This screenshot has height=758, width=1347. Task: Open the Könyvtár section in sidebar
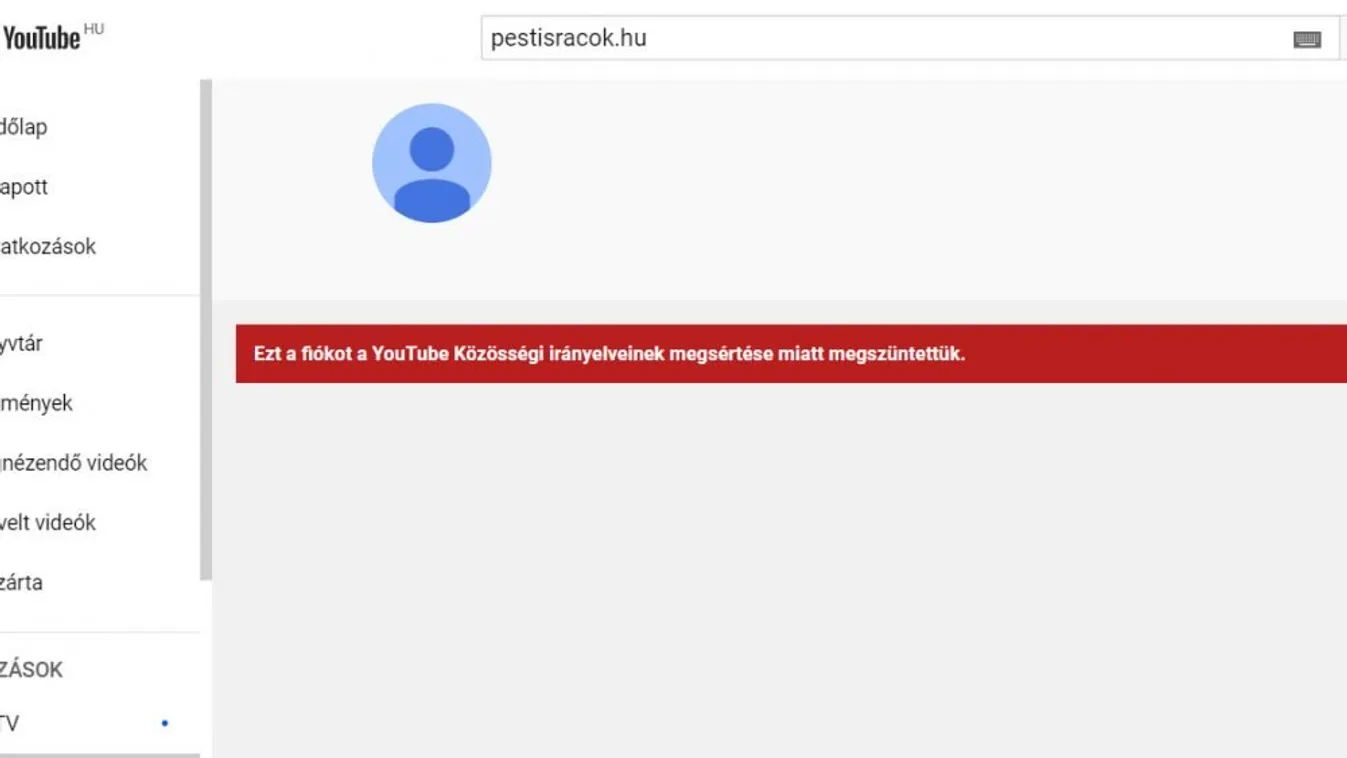(22, 343)
